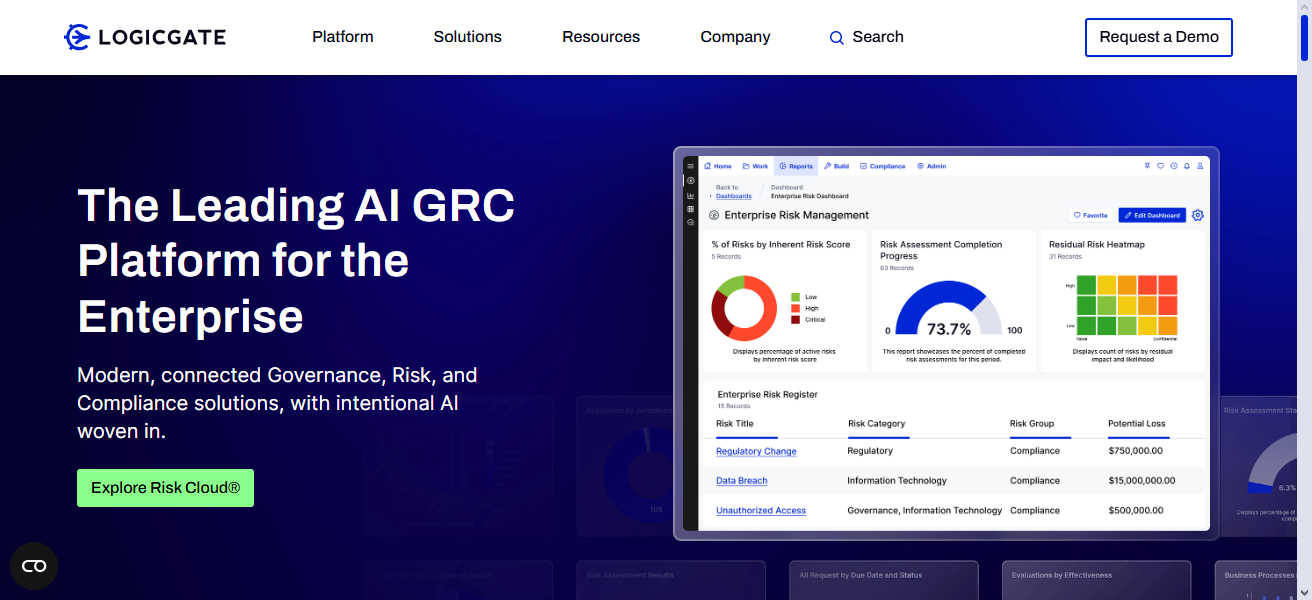
Task: Open the Resources navigation dropdown
Action: (600, 37)
